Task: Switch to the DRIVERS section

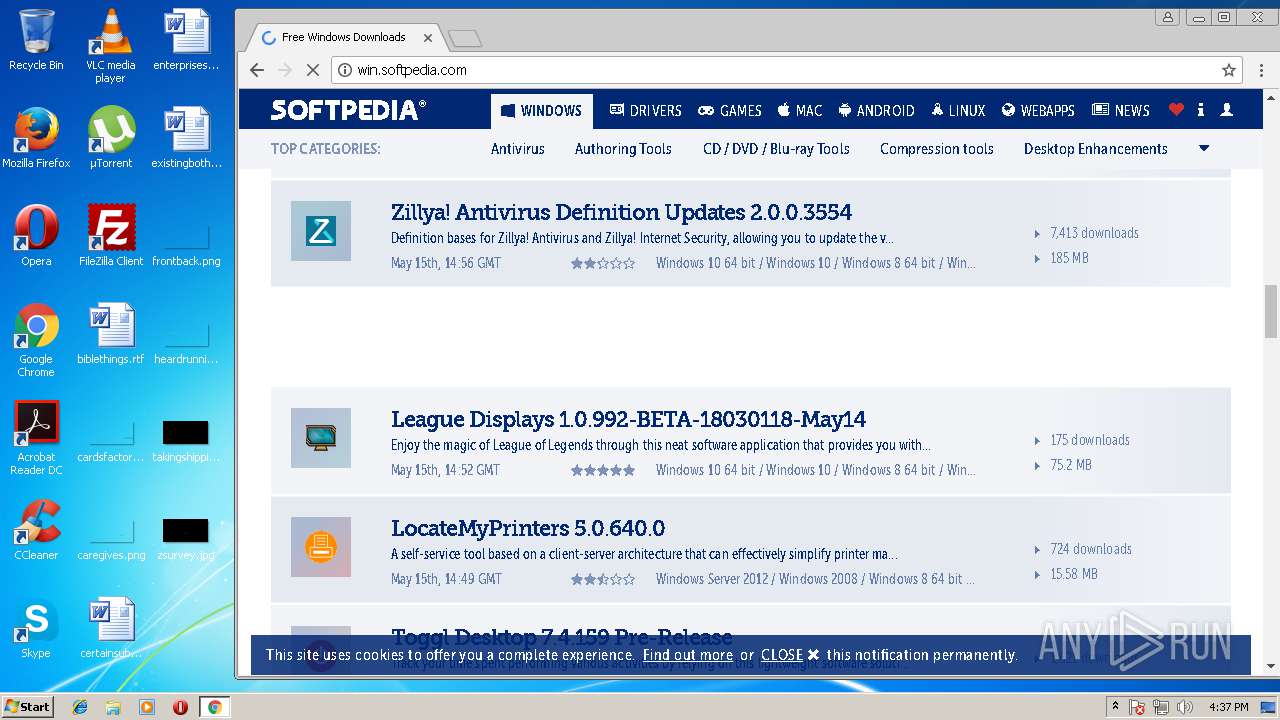Action: click(x=645, y=110)
